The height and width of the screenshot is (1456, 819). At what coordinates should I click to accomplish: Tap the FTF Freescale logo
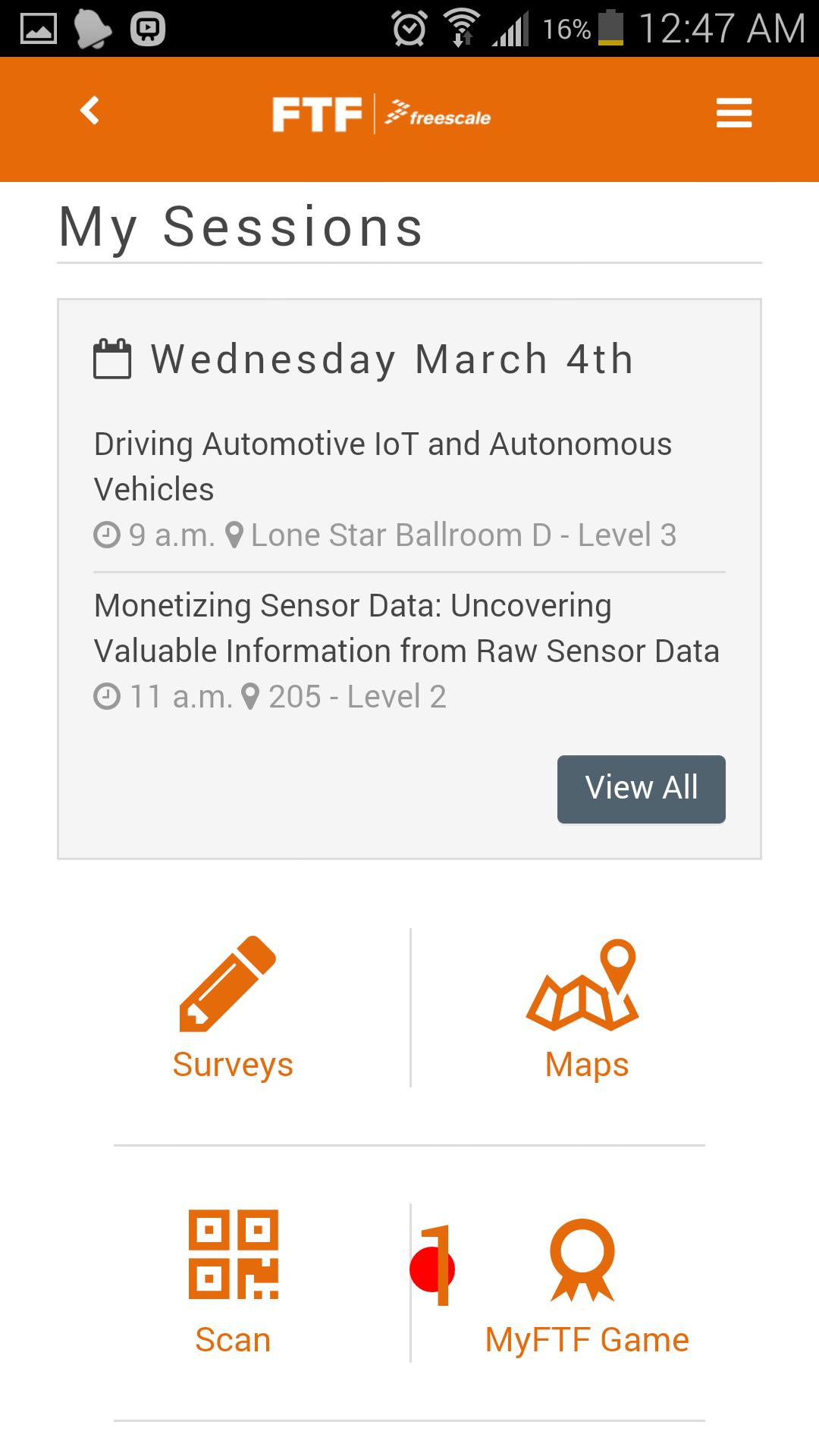coord(381,115)
